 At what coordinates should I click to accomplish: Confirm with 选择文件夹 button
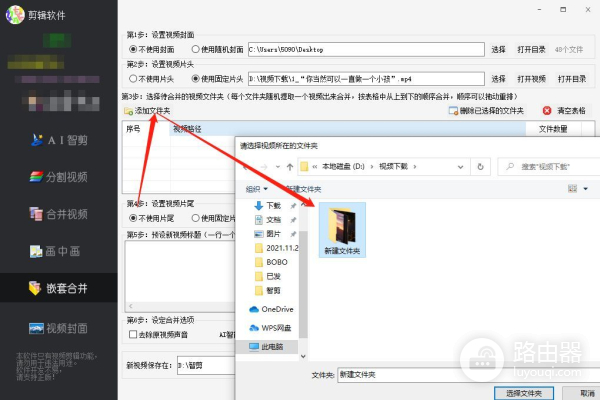(524, 393)
